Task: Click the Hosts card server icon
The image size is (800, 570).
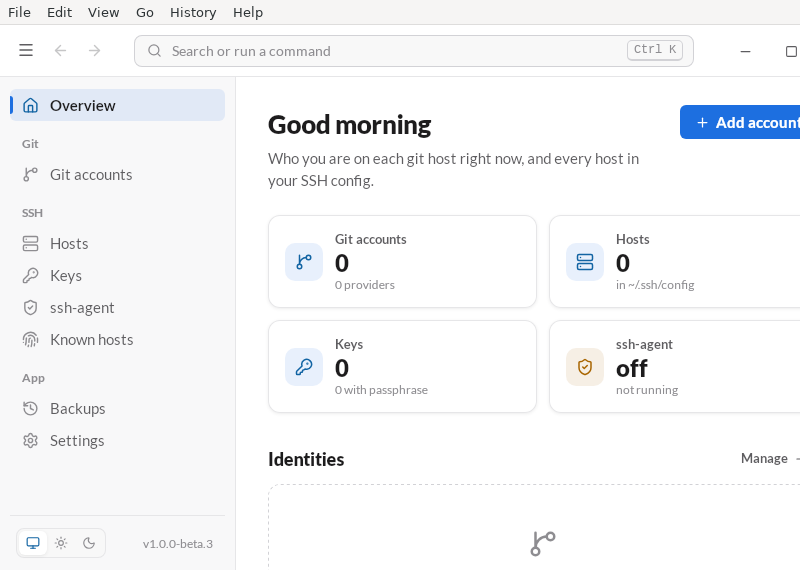Action: (x=585, y=262)
